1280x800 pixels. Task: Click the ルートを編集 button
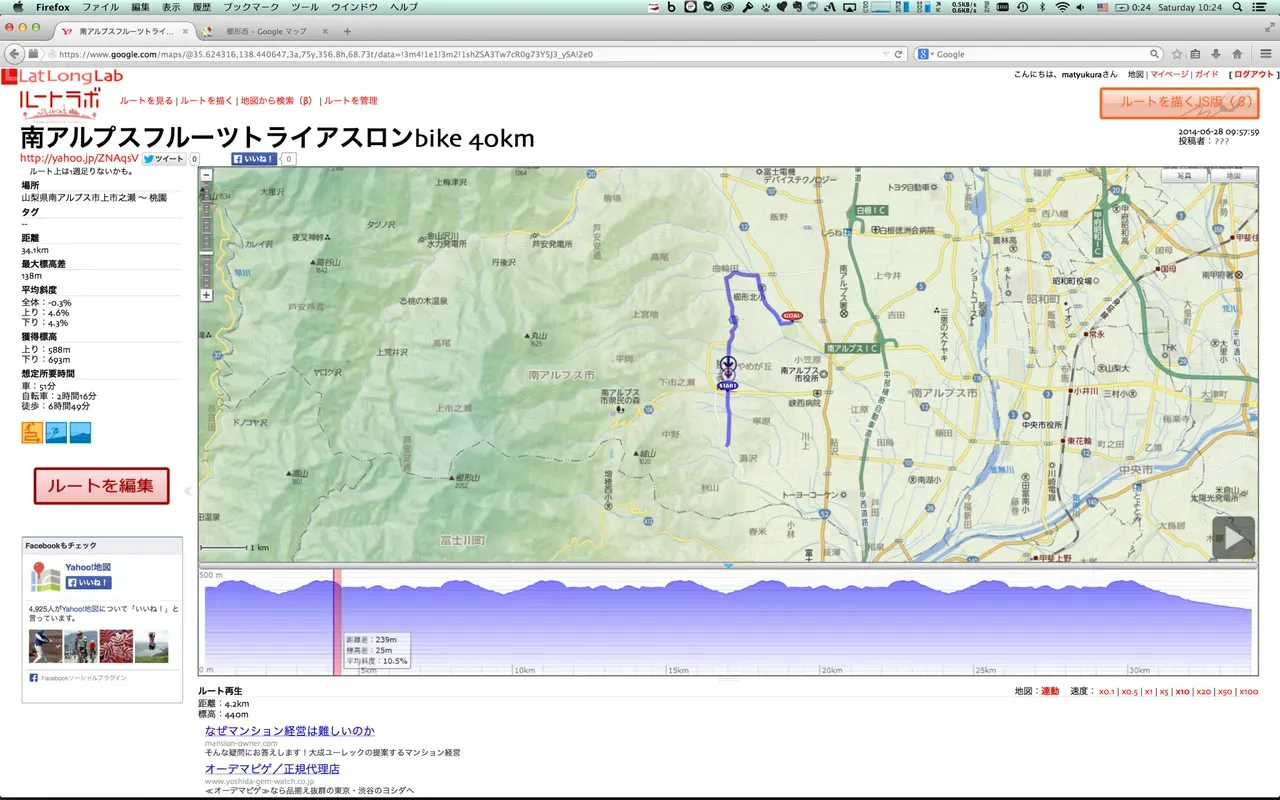point(101,486)
